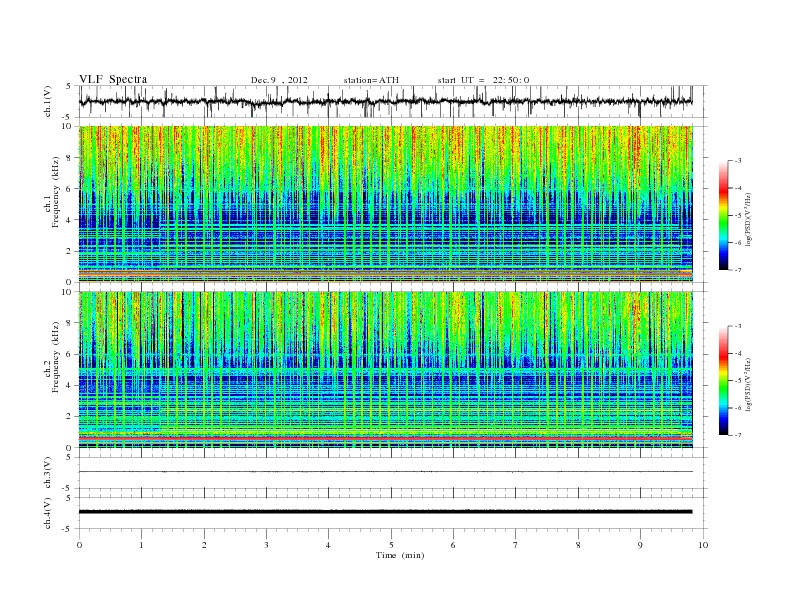Screen dimensions: 792x612
Task: Click the 'station=ATH' label
Action: pyautogui.click(x=371, y=80)
